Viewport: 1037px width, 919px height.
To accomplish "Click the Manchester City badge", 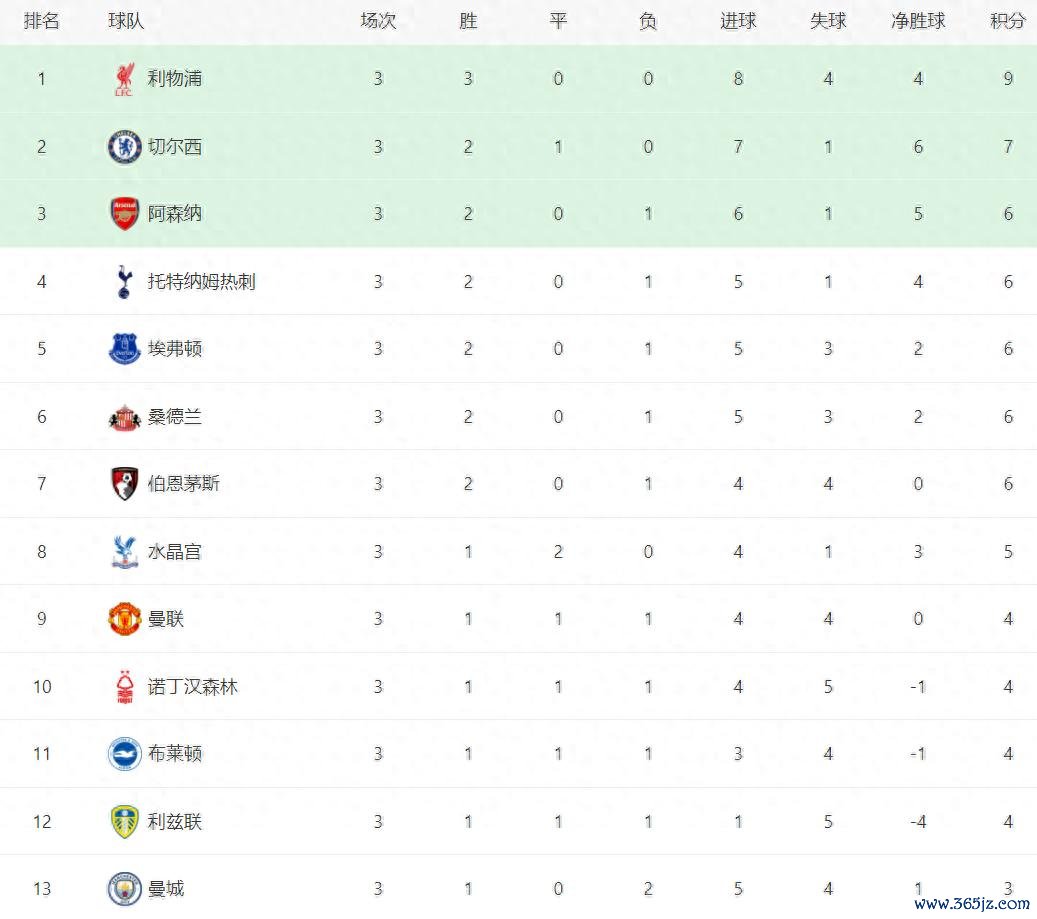I will point(124,889).
